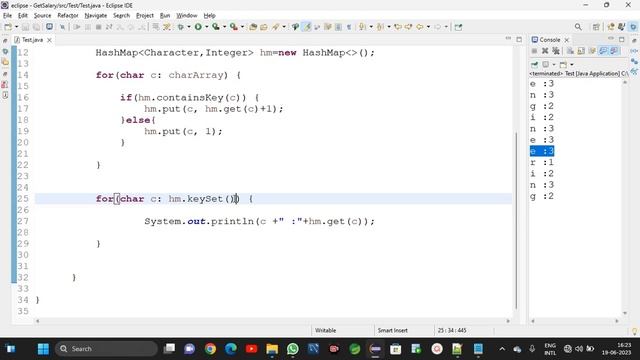Open the Forward history dropdown arrow
Image resolution: width=640 pixels, height=360 pixels.
click(x=446, y=27)
